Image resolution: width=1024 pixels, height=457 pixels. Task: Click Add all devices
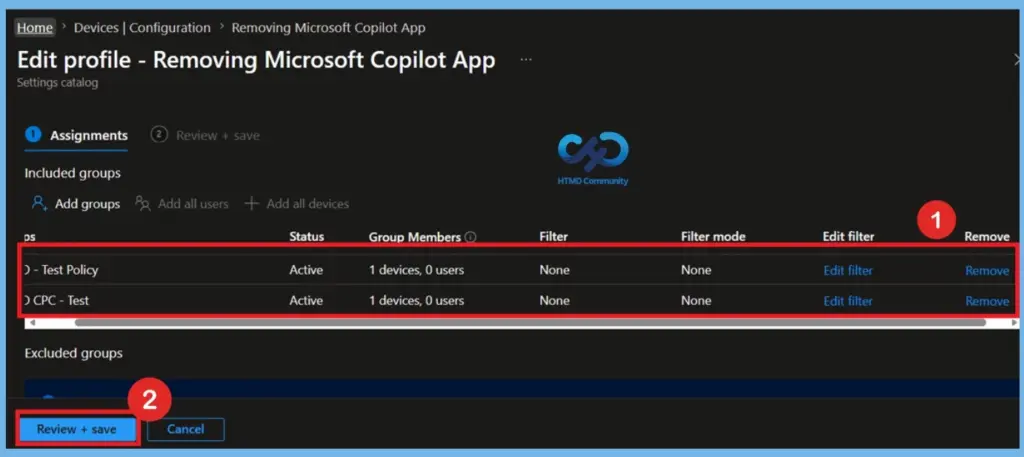point(296,204)
